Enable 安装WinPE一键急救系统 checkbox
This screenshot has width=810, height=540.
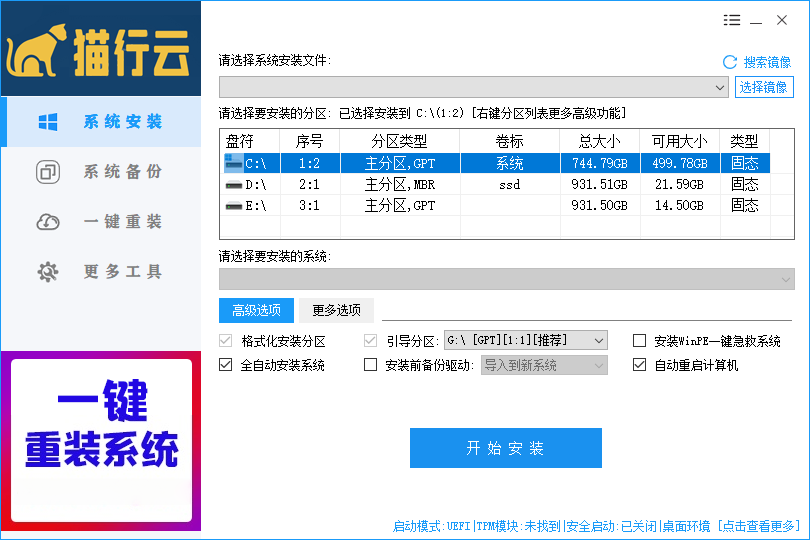(x=640, y=341)
